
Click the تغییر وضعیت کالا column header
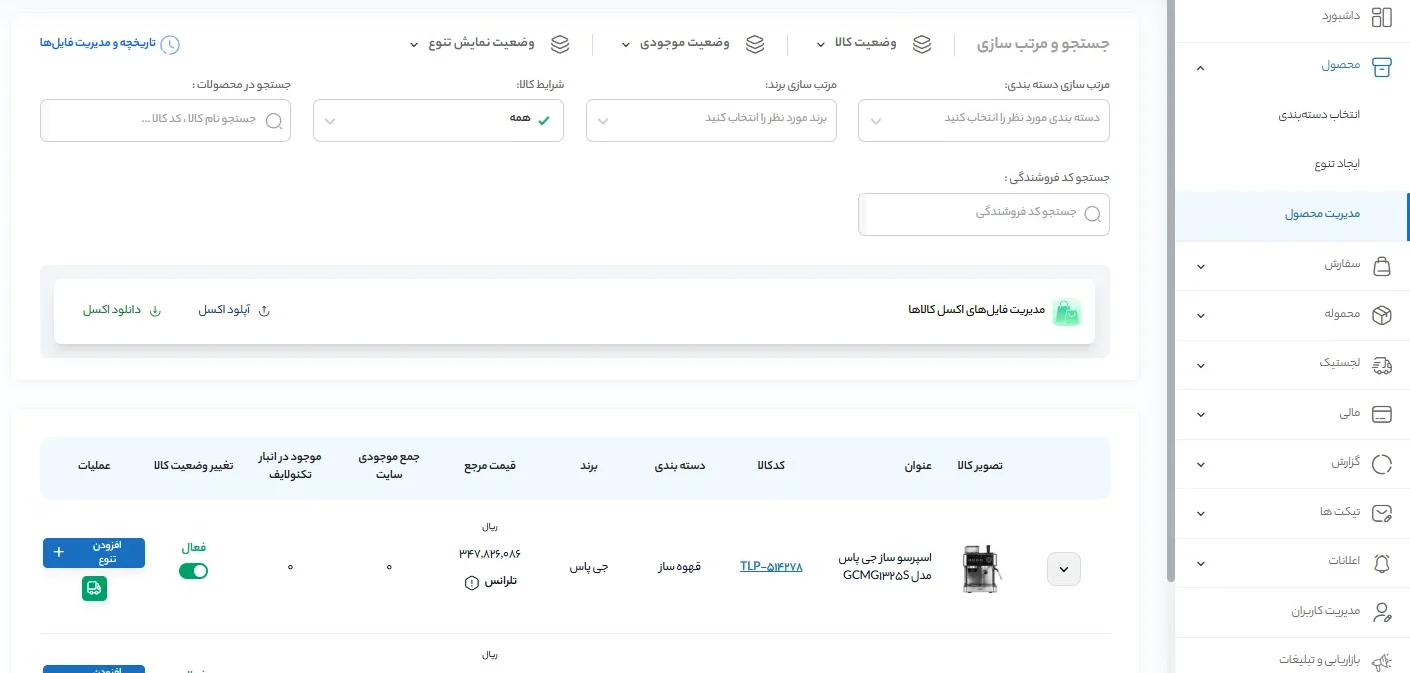point(194,466)
